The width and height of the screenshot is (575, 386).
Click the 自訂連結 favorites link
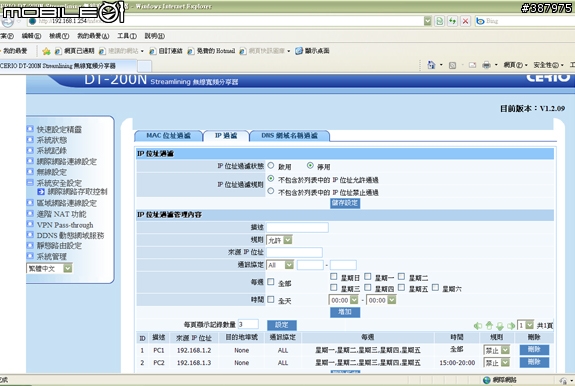pyautogui.click(x=166, y=51)
